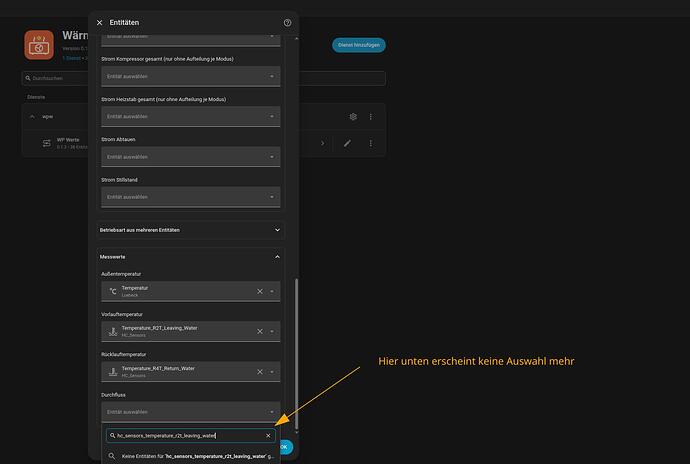Collapse the wpw entry chevron

click(32, 117)
